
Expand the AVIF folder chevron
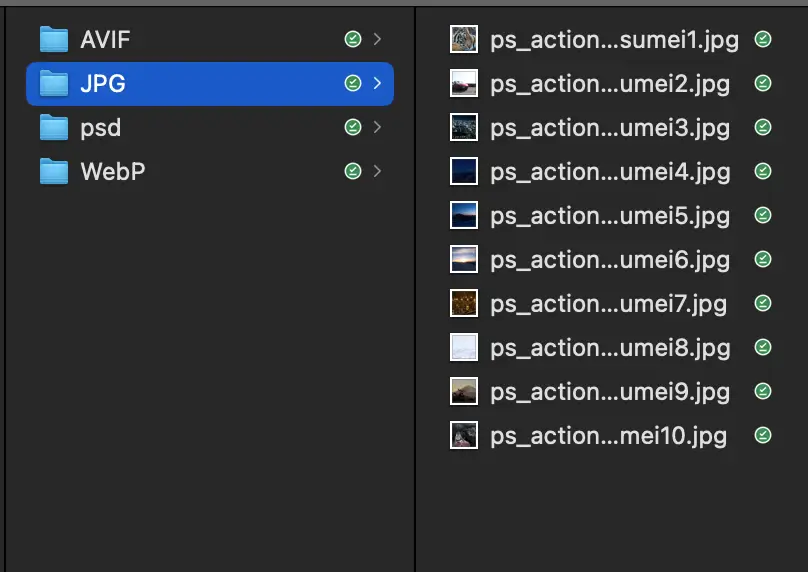(377, 40)
